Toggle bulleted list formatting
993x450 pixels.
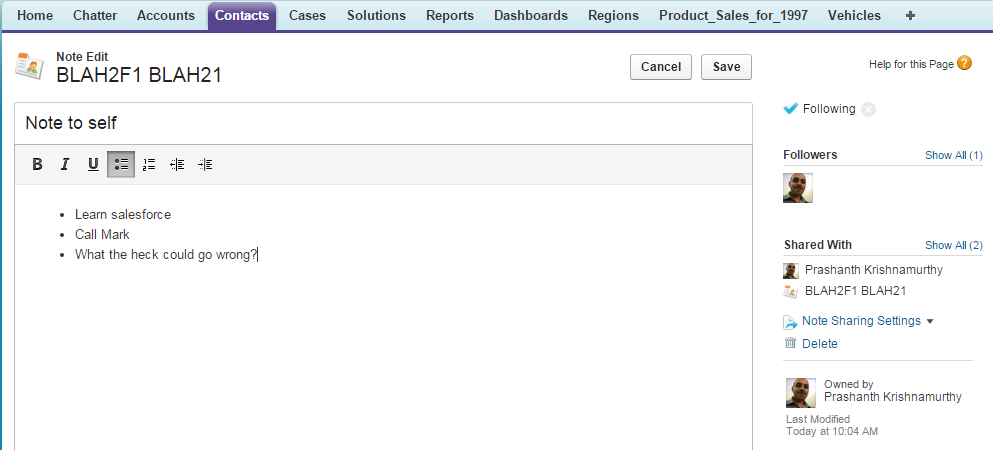pyautogui.click(x=121, y=165)
